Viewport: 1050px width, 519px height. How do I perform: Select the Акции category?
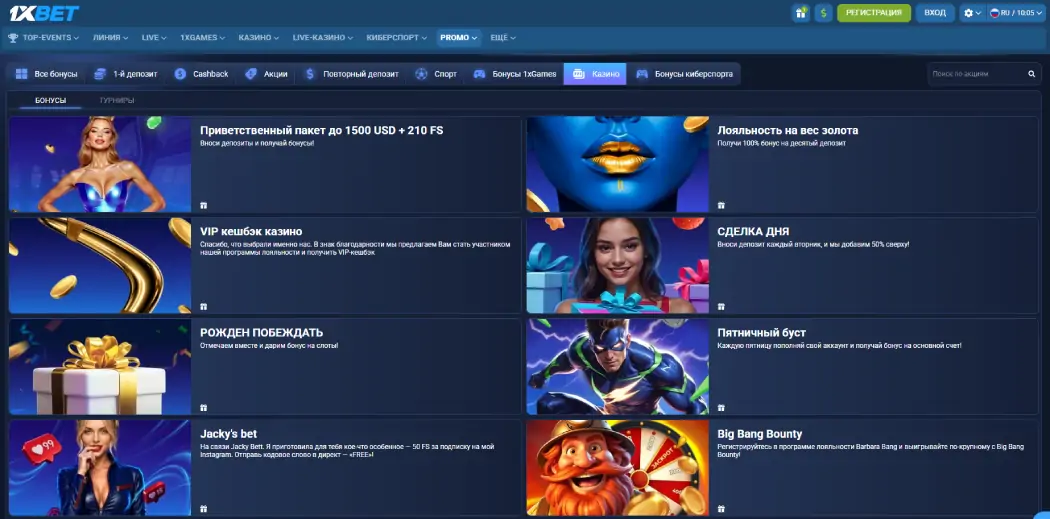pyautogui.click(x=267, y=74)
